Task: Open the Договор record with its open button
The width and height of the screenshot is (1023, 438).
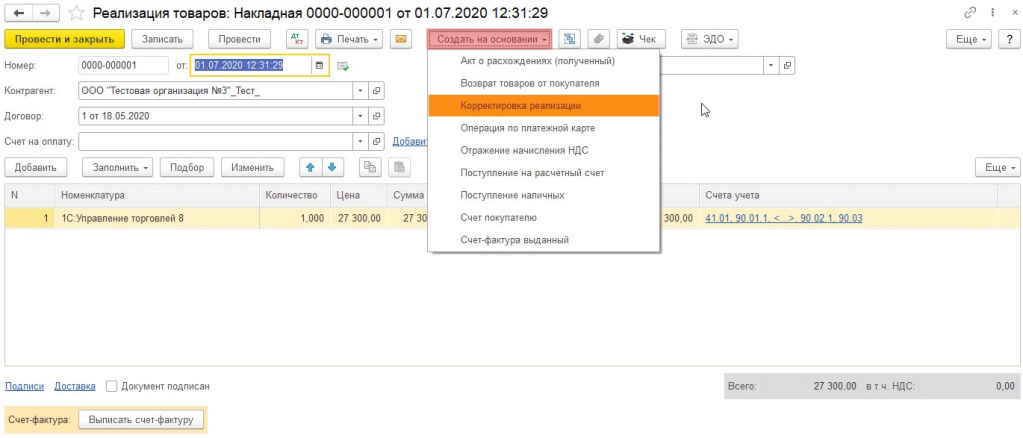Action: pyautogui.click(x=376, y=116)
